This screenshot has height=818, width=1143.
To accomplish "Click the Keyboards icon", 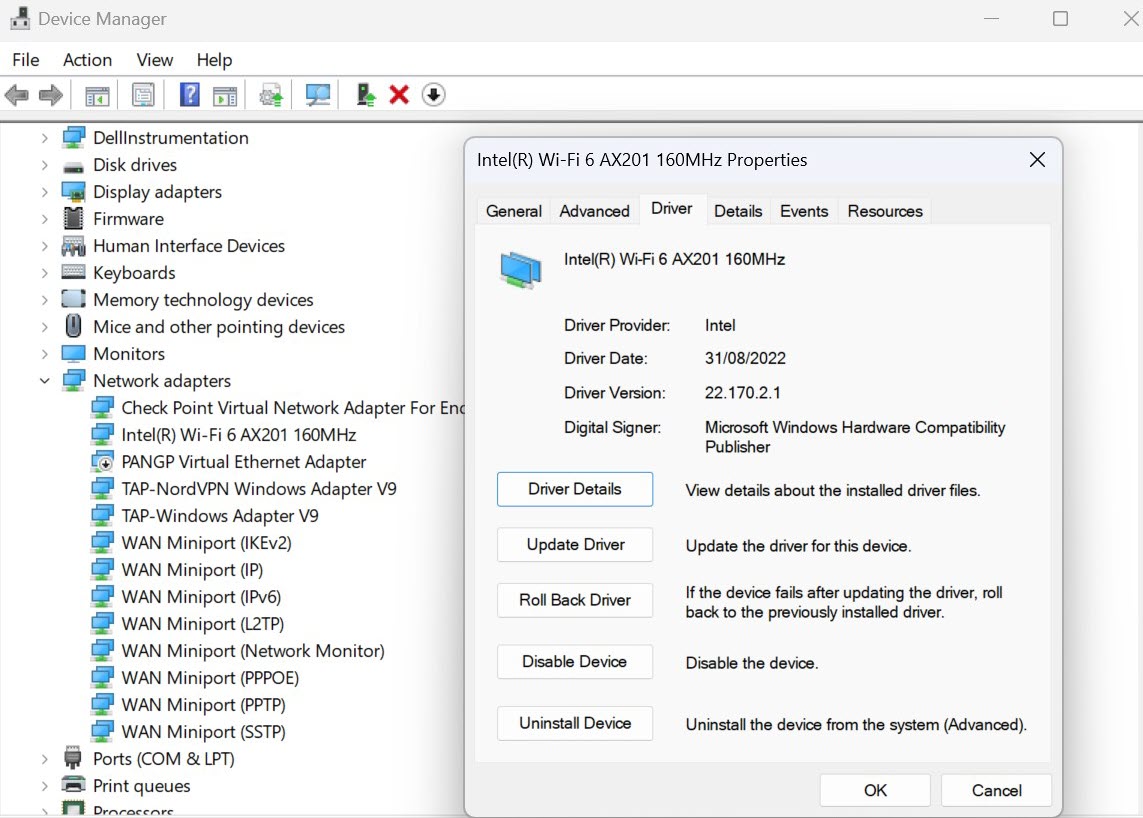I will [74, 273].
